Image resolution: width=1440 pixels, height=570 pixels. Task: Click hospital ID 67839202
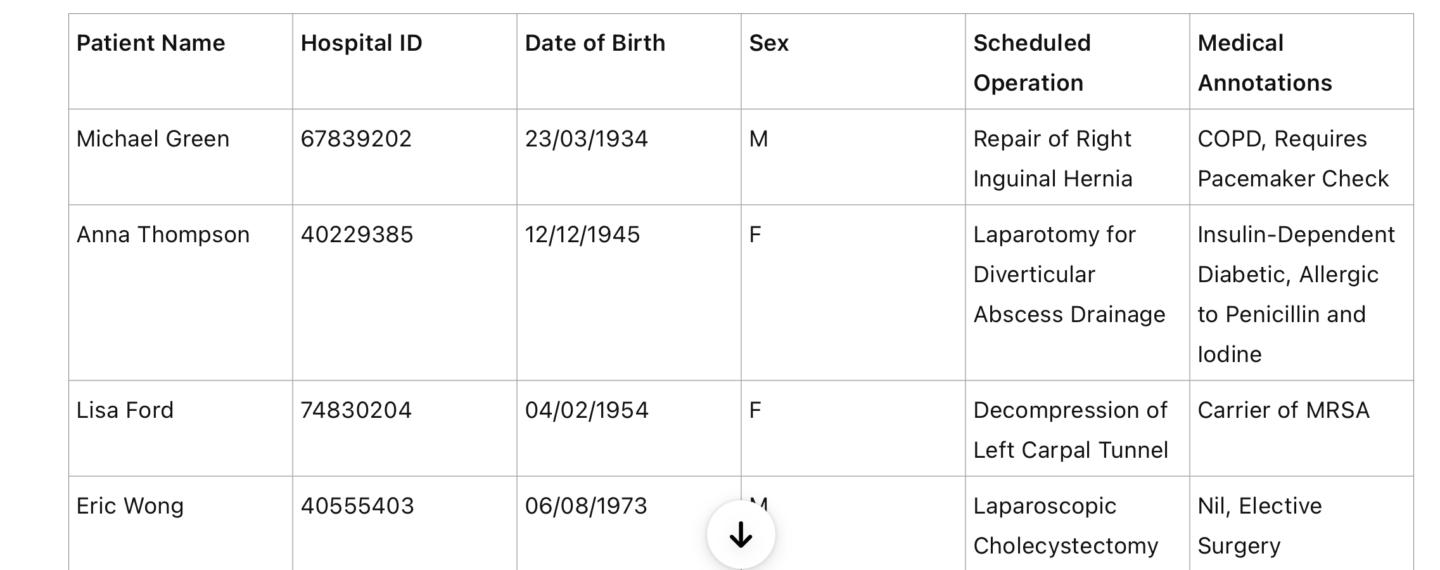point(356,139)
